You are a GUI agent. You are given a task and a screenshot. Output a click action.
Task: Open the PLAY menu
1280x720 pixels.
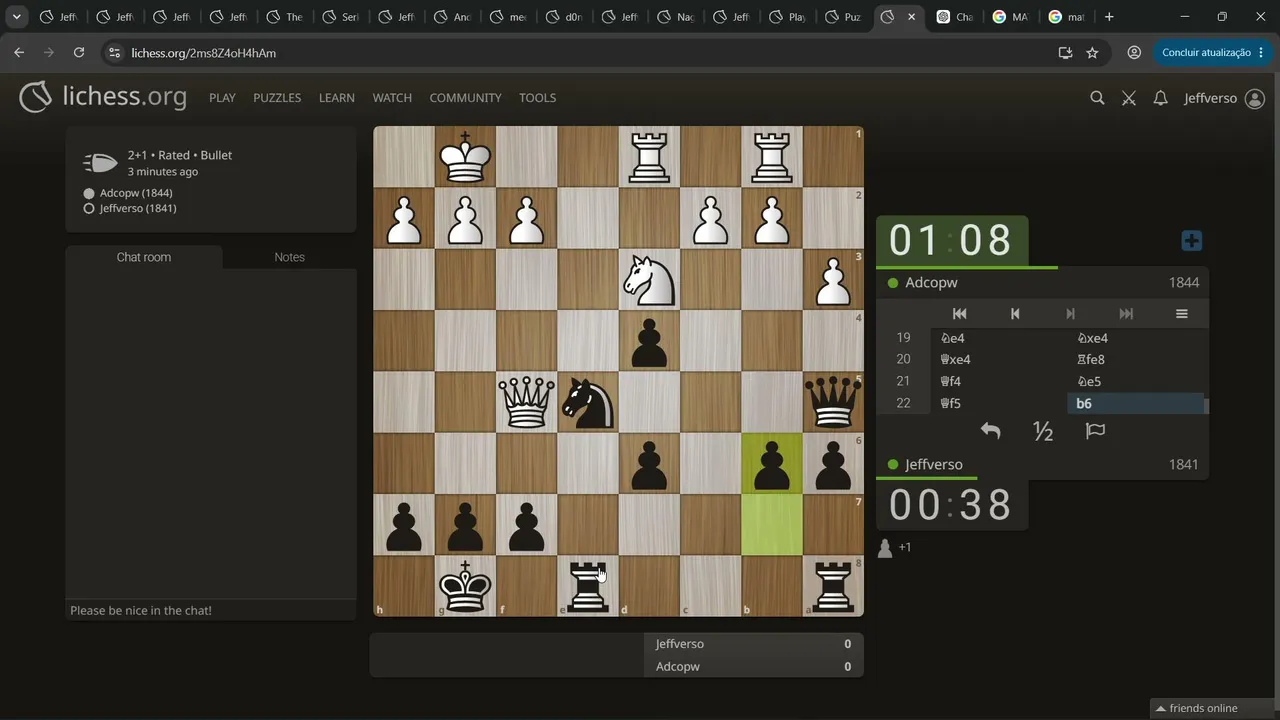click(x=222, y=98)
